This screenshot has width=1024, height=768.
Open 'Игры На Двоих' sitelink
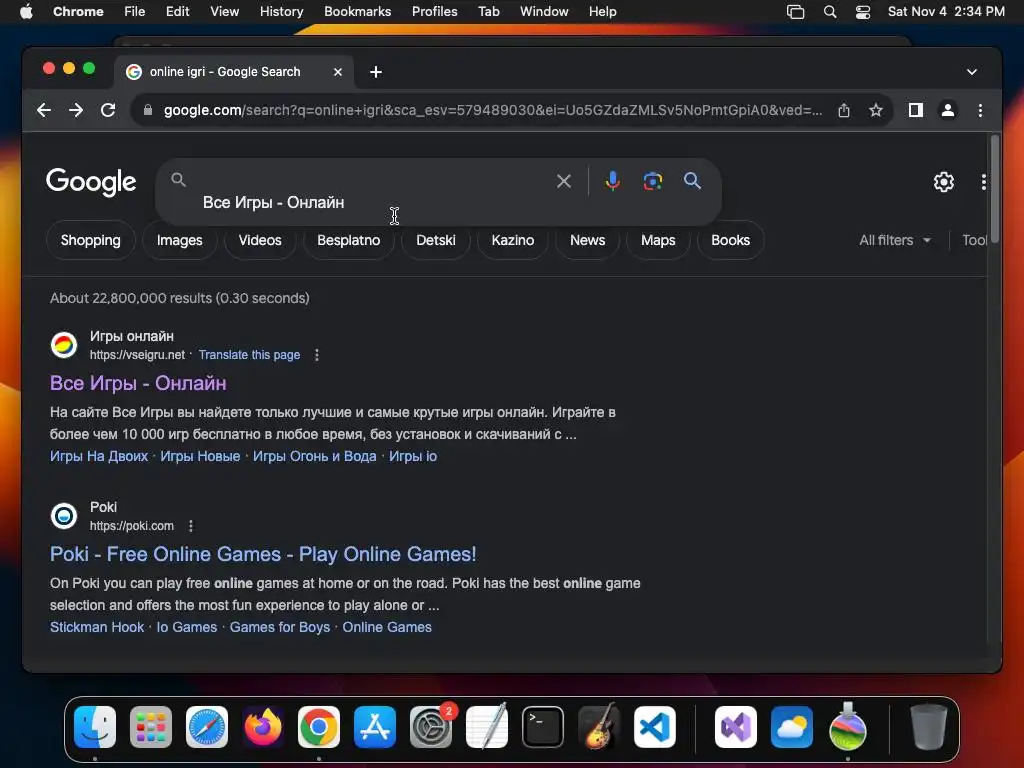(x=99, y=456)
